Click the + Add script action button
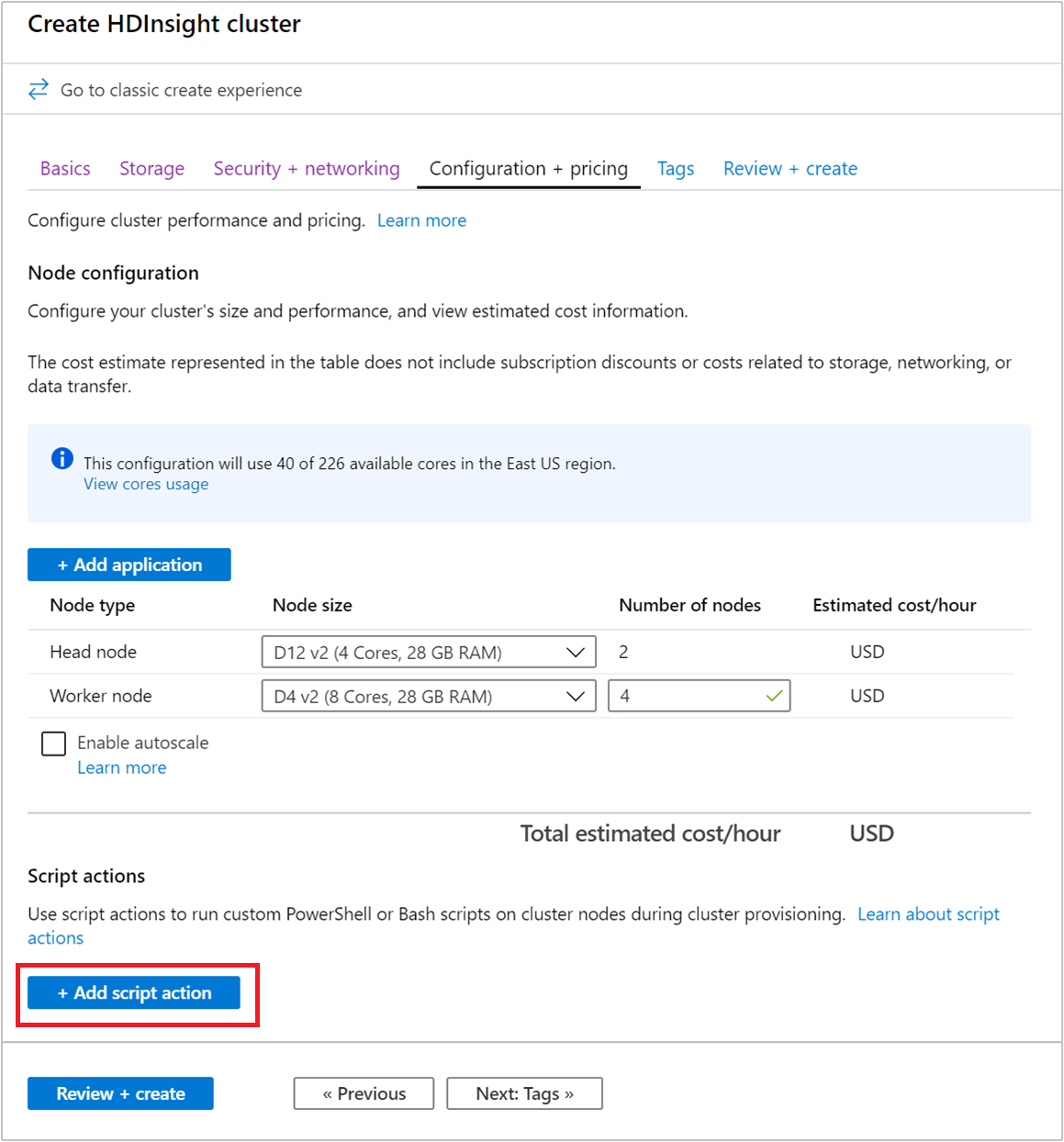 pyautogui.click(x=134, y=992)
